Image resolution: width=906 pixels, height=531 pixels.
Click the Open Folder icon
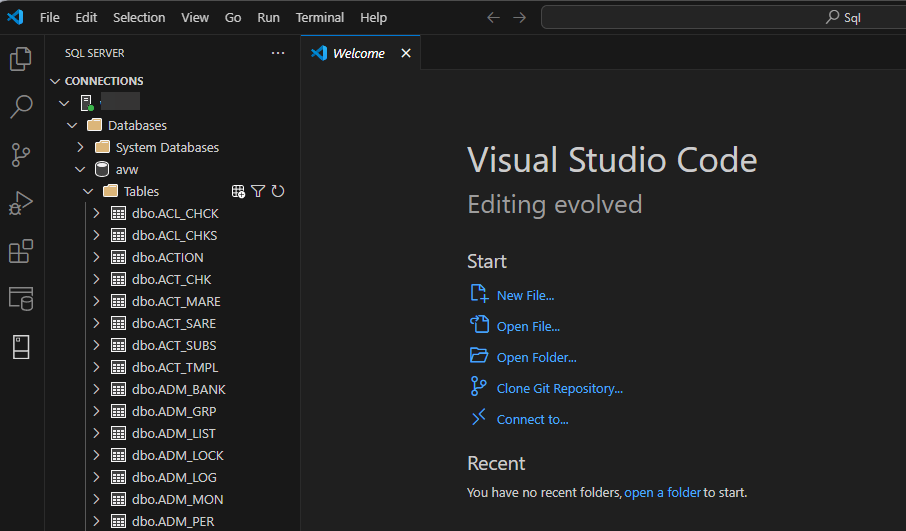coord(479,355)
